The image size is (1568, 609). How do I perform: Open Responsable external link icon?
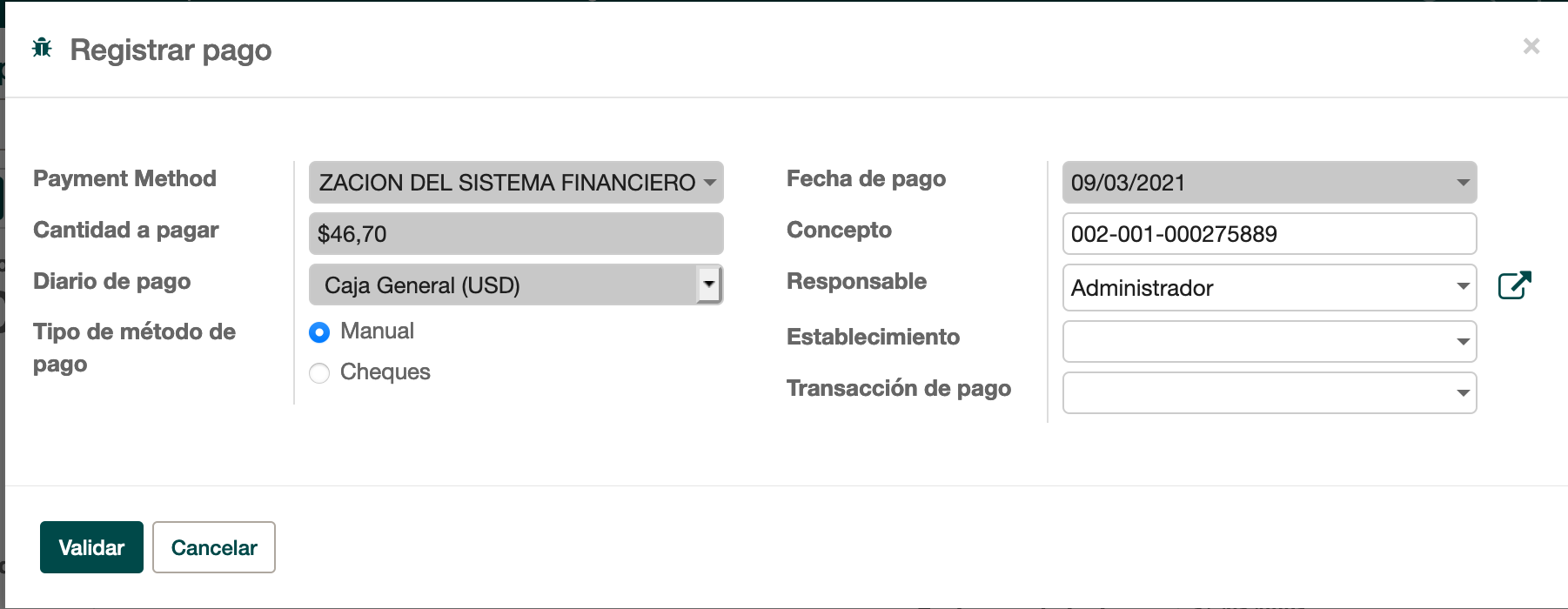(1514, 285)
